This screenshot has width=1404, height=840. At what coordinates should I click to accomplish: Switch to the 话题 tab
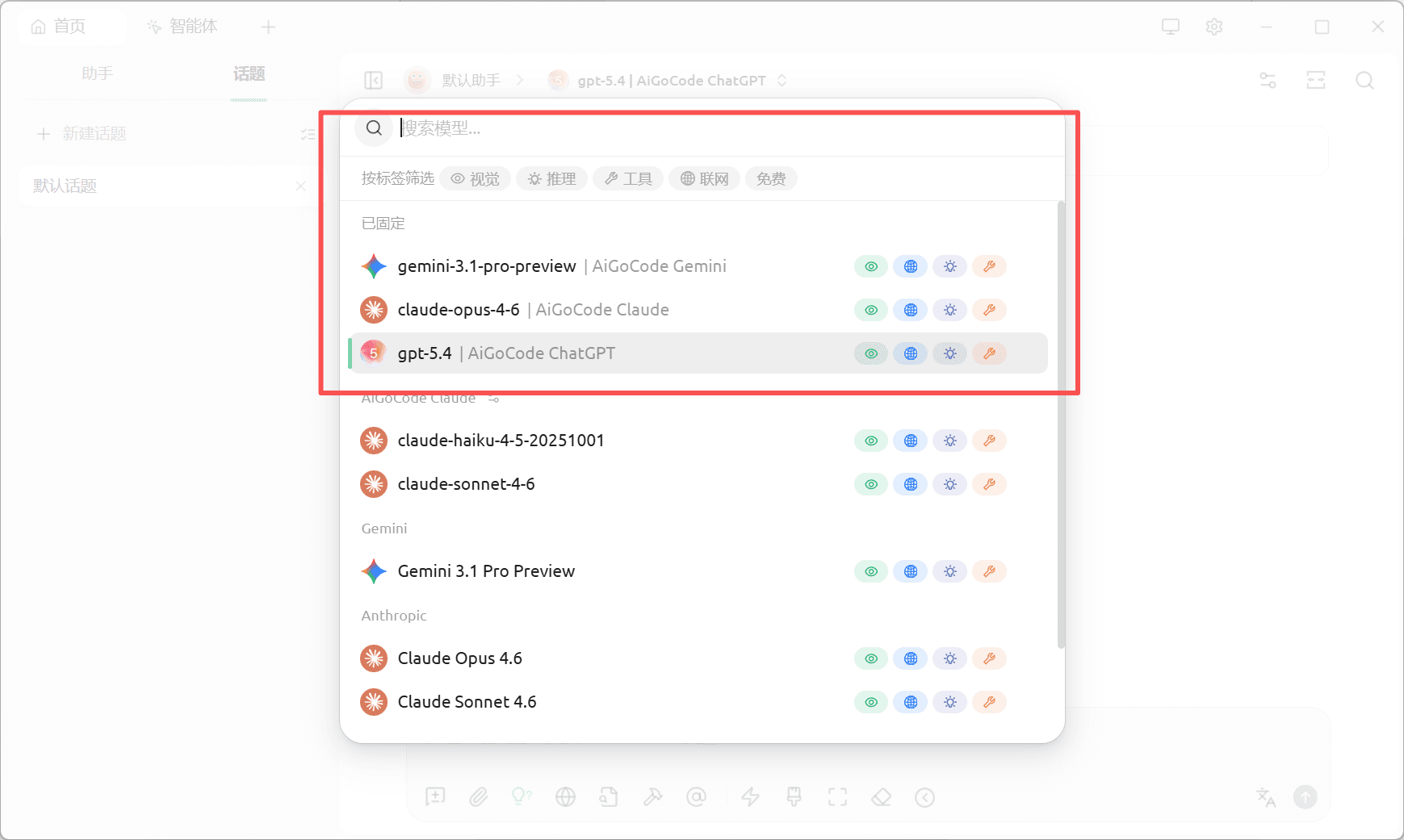pyautogui.click(x=249, y=74)
